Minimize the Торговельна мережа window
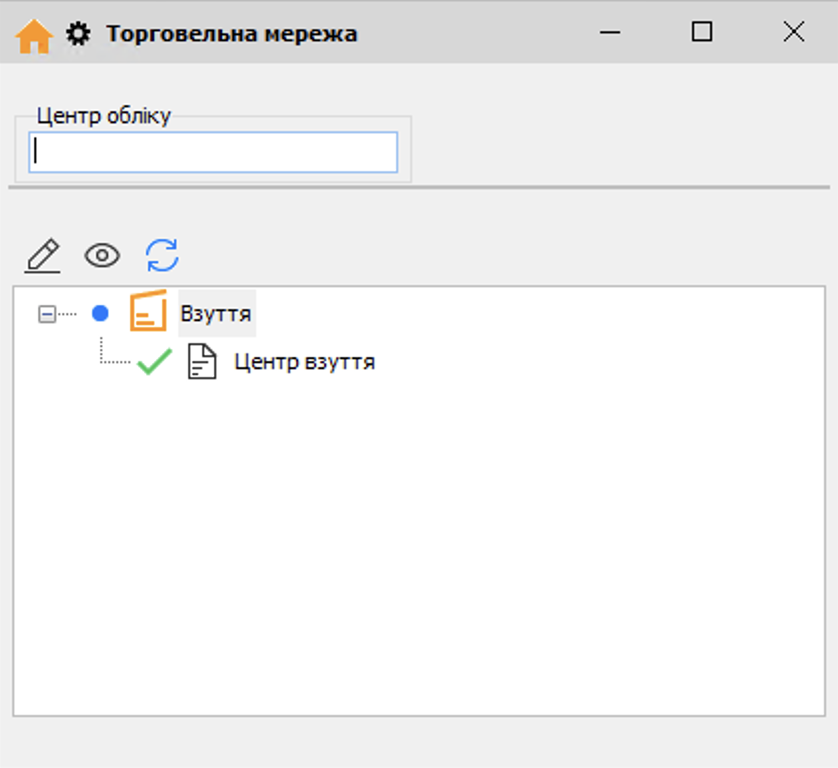The height and width of the screenshot is (768, 838). click(610, 32)
